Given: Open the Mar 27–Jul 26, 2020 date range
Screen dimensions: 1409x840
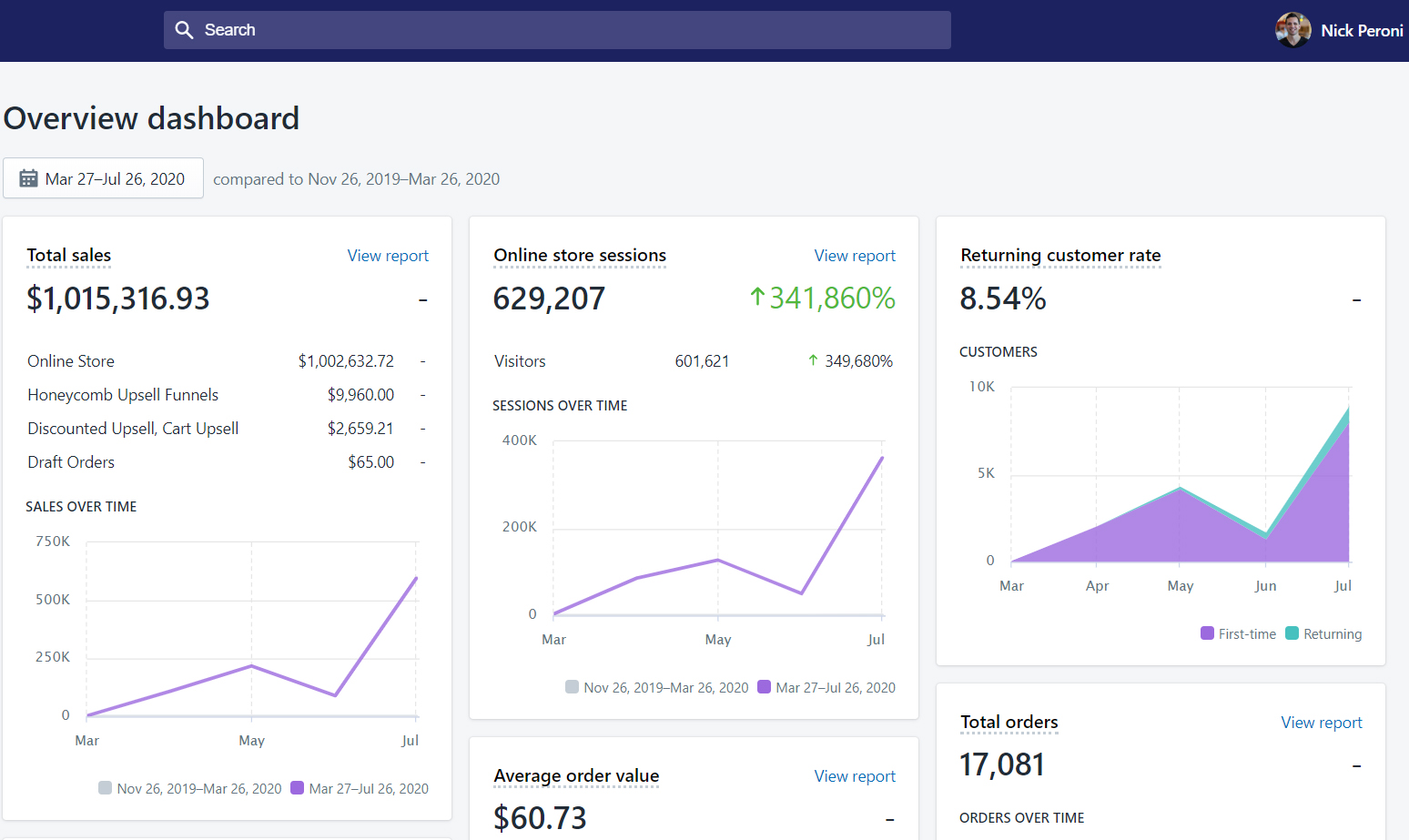Looking at the screenshot, I should click(103, 178).
